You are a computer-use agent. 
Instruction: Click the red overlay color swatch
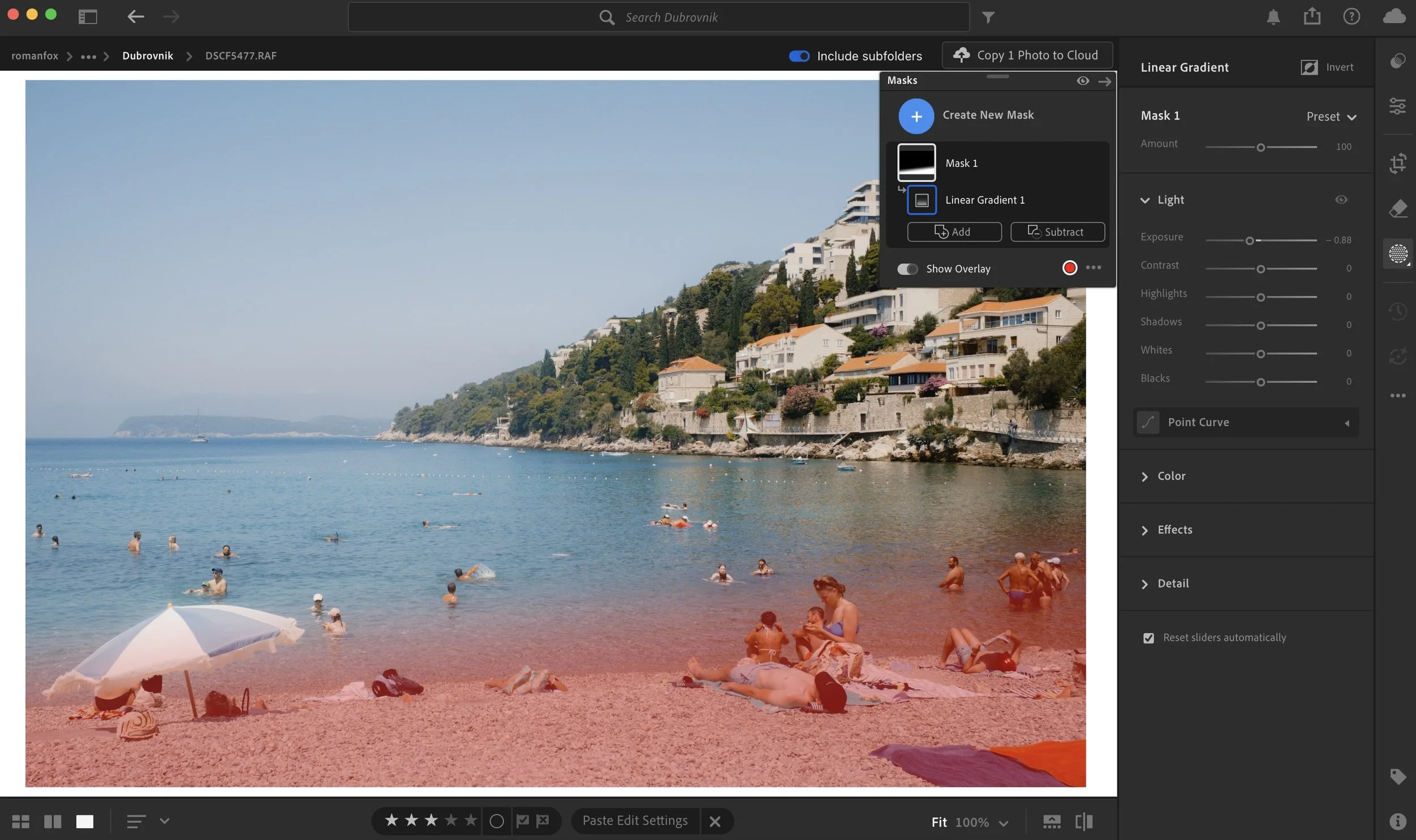(1069, 267)
